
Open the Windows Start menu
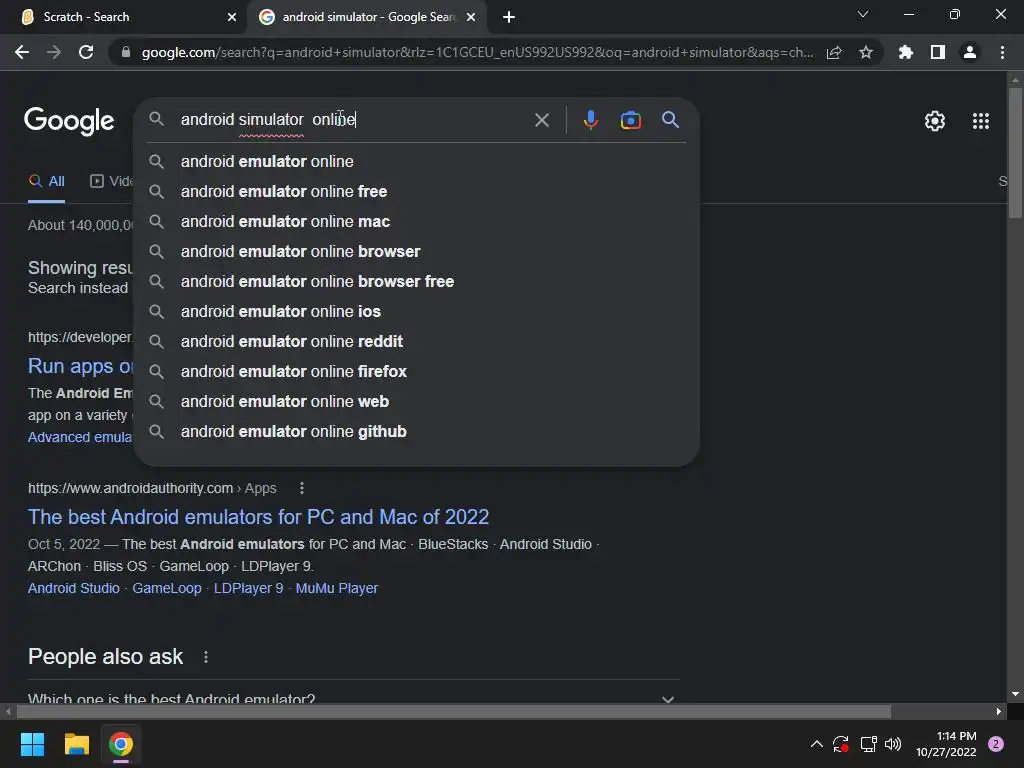[32, 744]
